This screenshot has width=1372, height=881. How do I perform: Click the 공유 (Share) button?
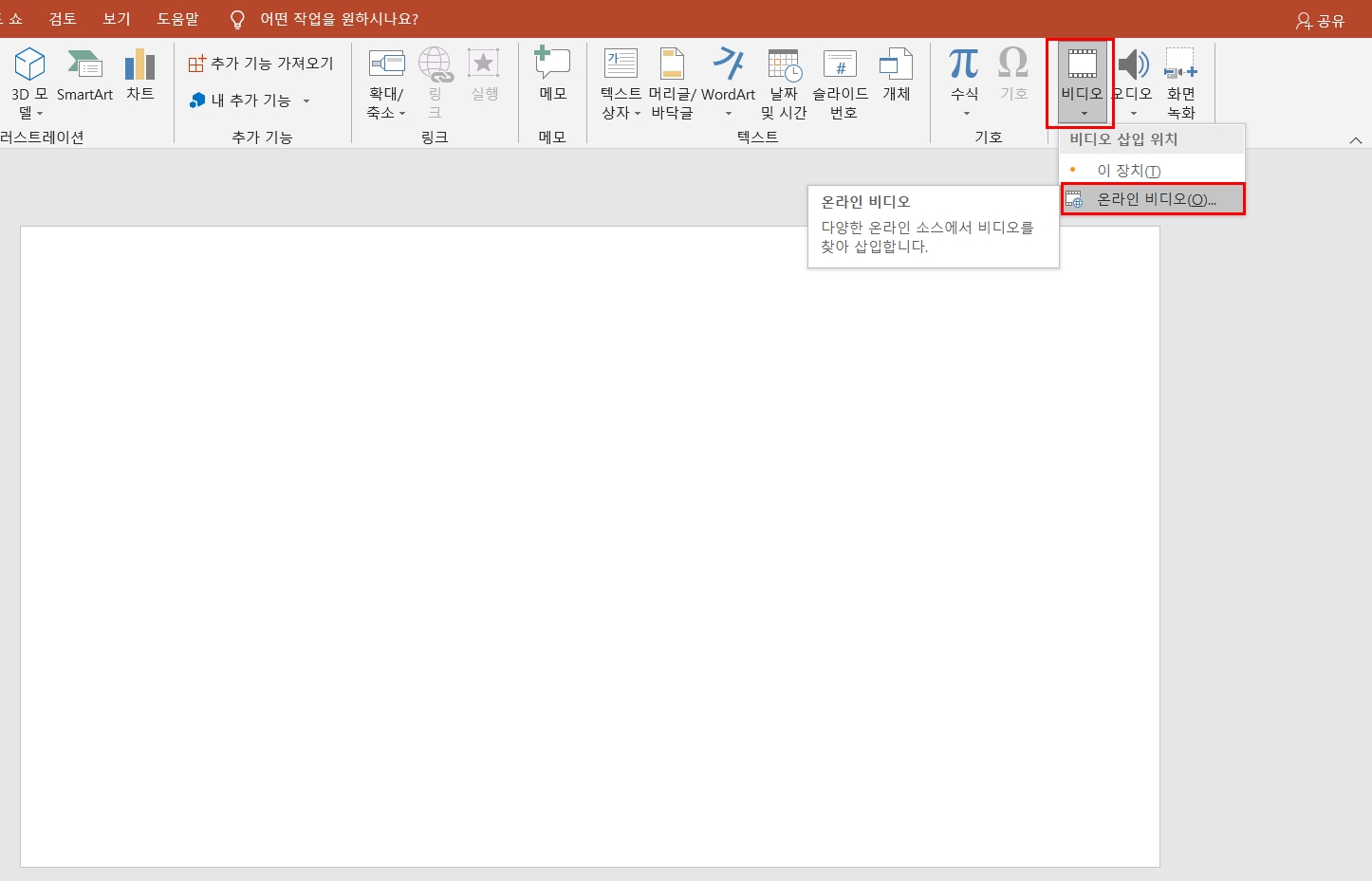(1321, 20)
